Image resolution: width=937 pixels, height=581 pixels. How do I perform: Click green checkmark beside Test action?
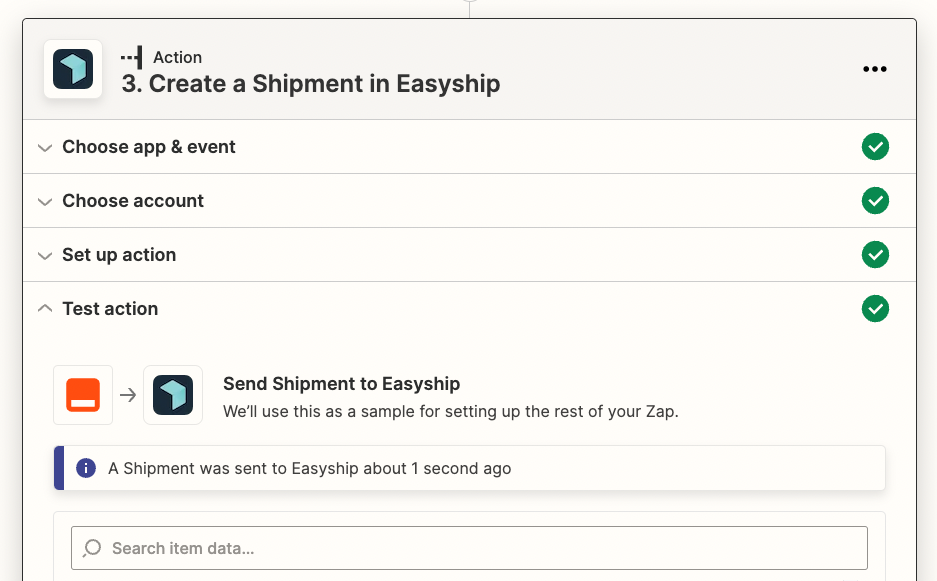pyautogui.click(x=875, y=308)
